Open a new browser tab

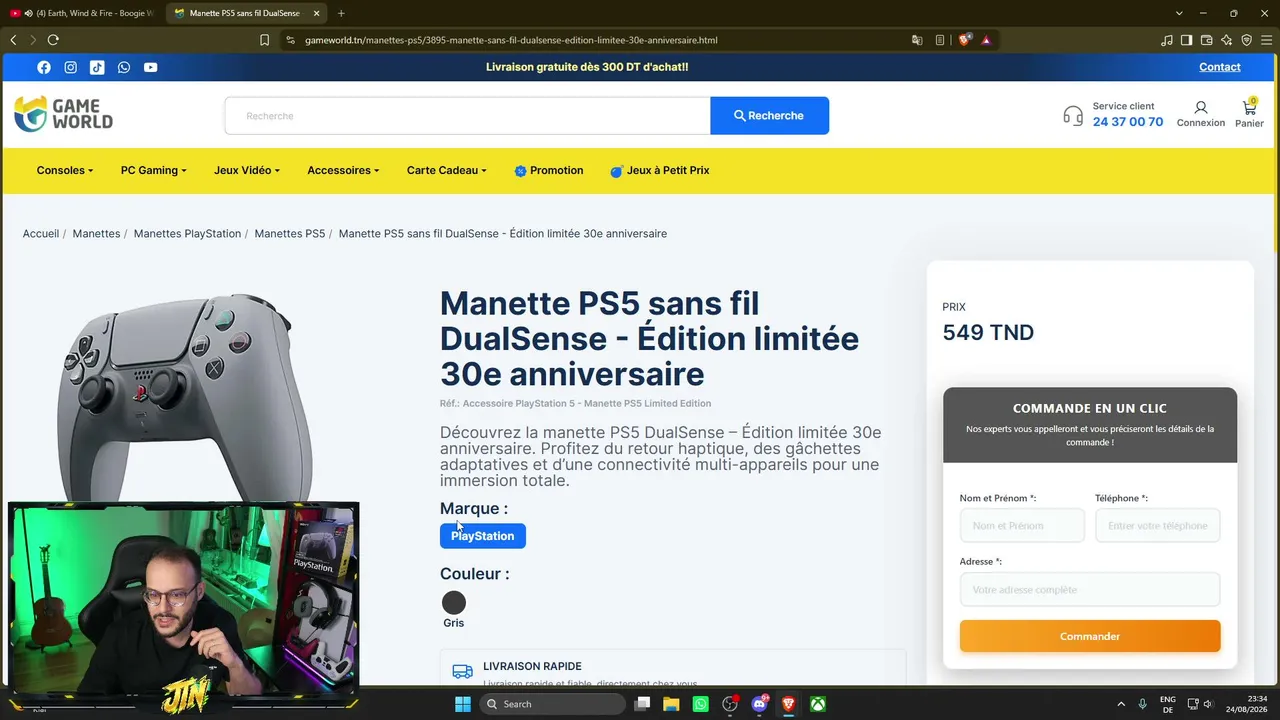coord(341,13)
